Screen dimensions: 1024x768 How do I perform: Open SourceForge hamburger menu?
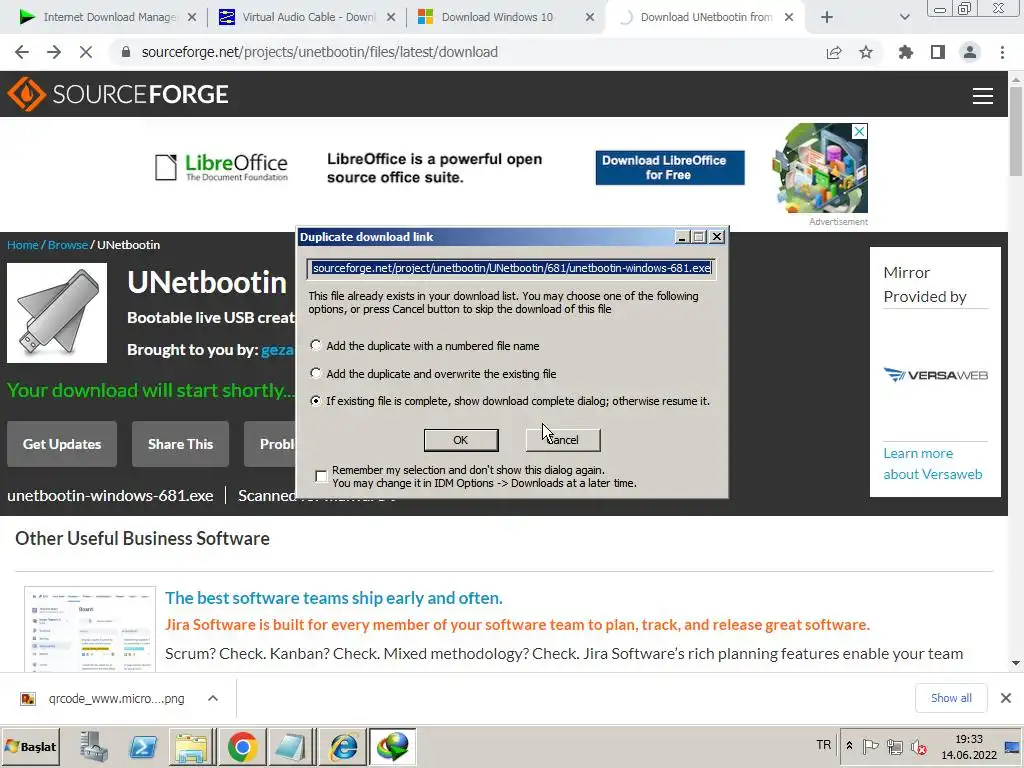(983, 95)
